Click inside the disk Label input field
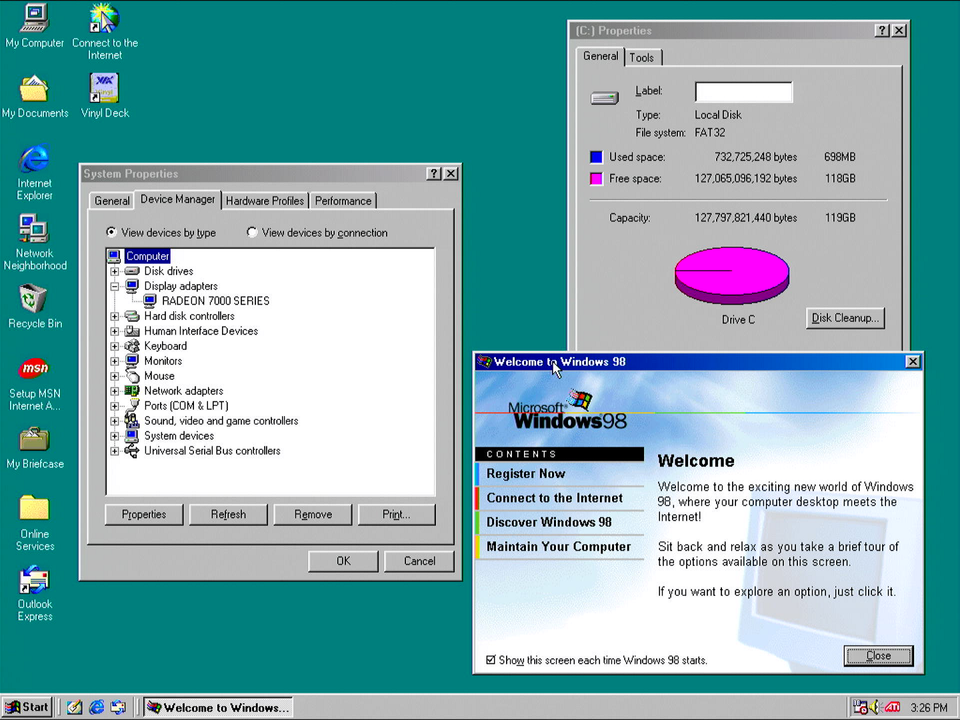The width and height of the screenshot is (960, 720). click(x=743, y=91)
